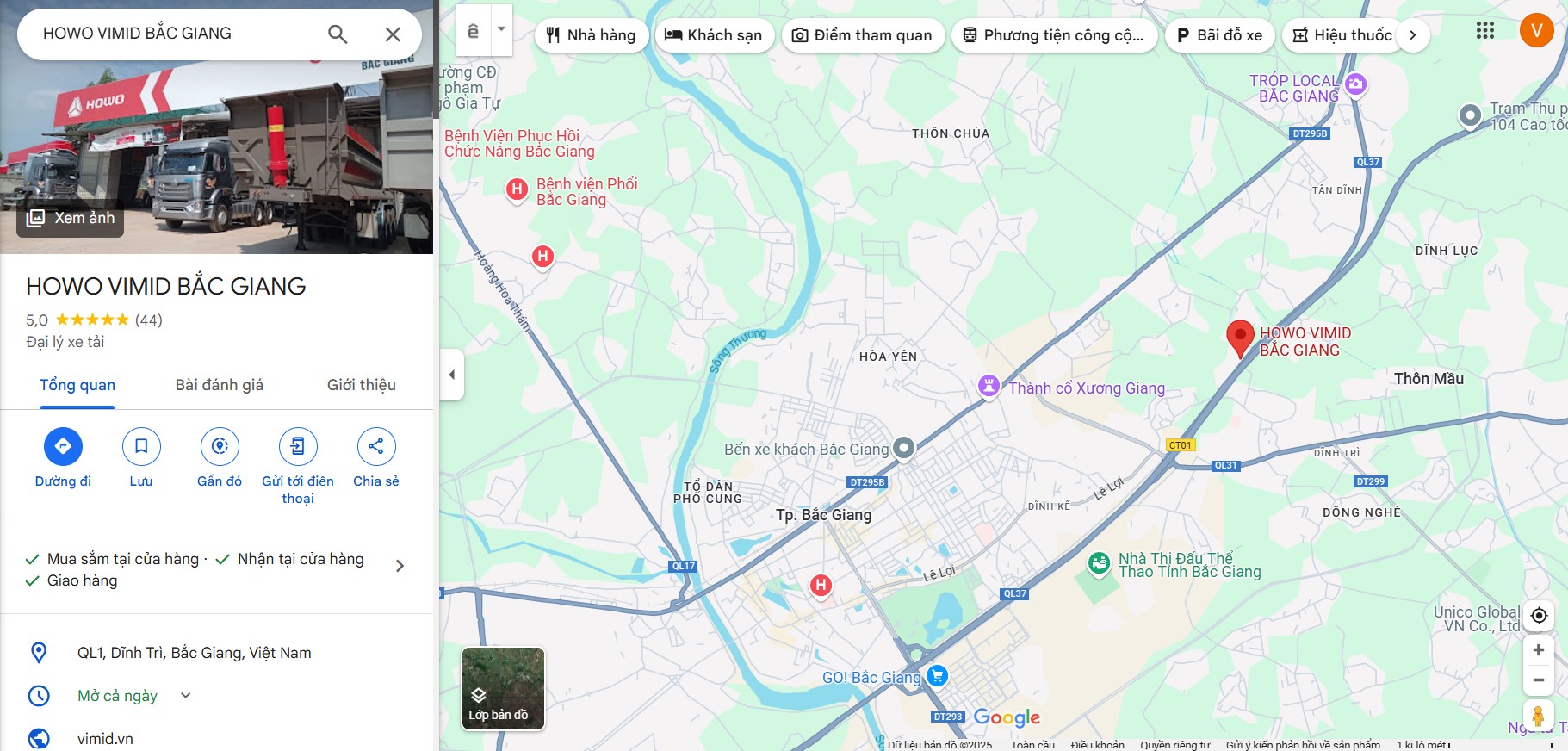1568x751 pixels.
Task: Open the vimid.vn website link
Action: [105, 739]
